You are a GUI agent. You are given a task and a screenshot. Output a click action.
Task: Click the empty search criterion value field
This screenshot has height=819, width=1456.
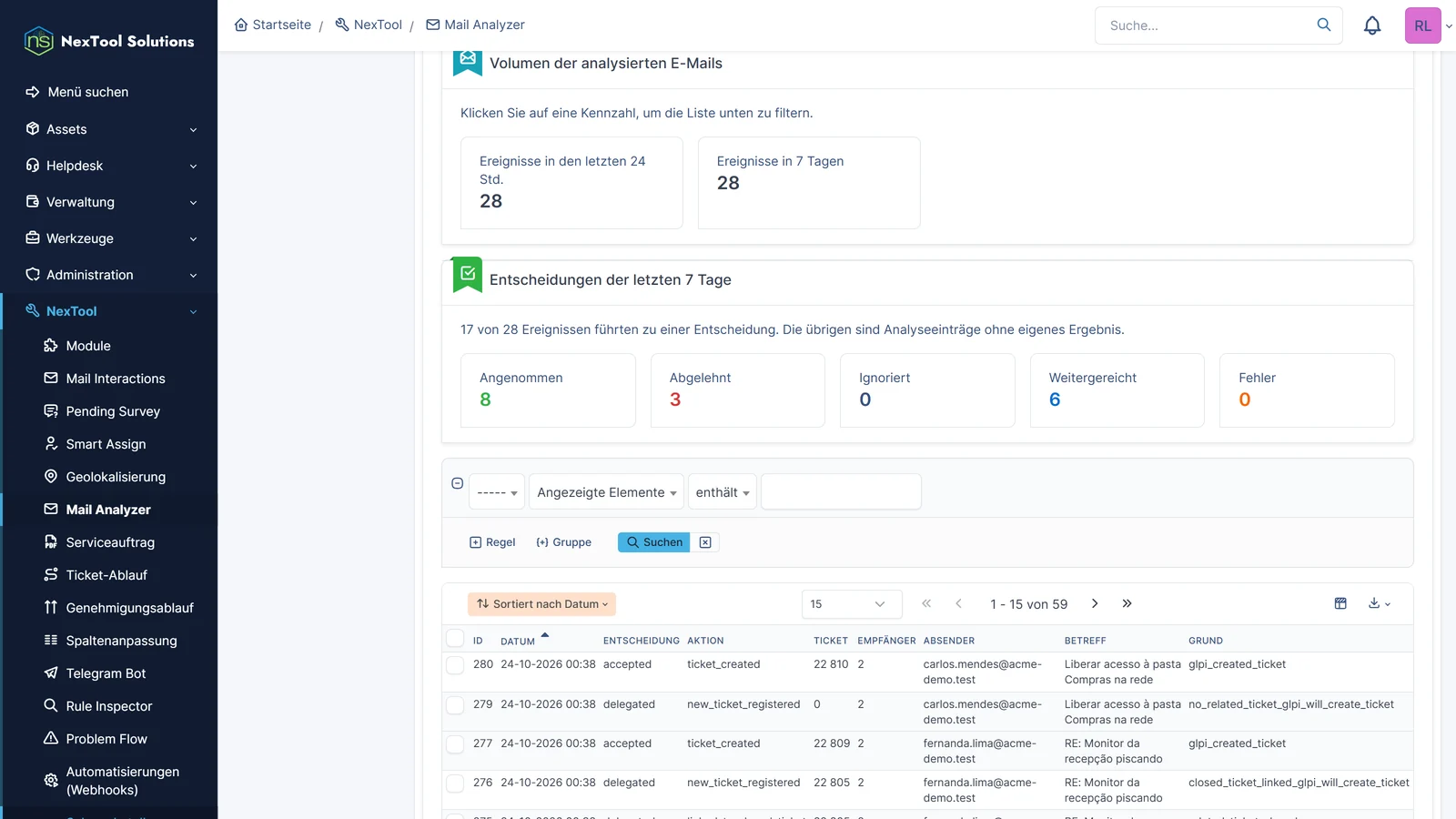pos(841,491)
